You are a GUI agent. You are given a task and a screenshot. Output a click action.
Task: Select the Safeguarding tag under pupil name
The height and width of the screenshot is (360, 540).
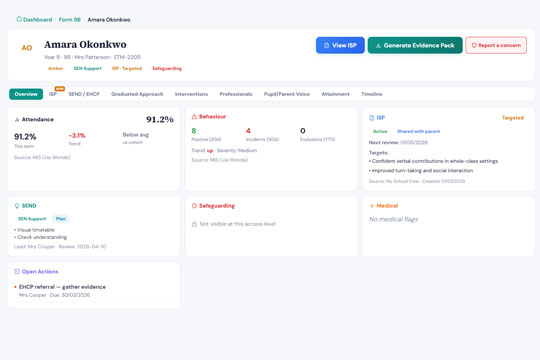pyautogui.click(x=167, y=68)
